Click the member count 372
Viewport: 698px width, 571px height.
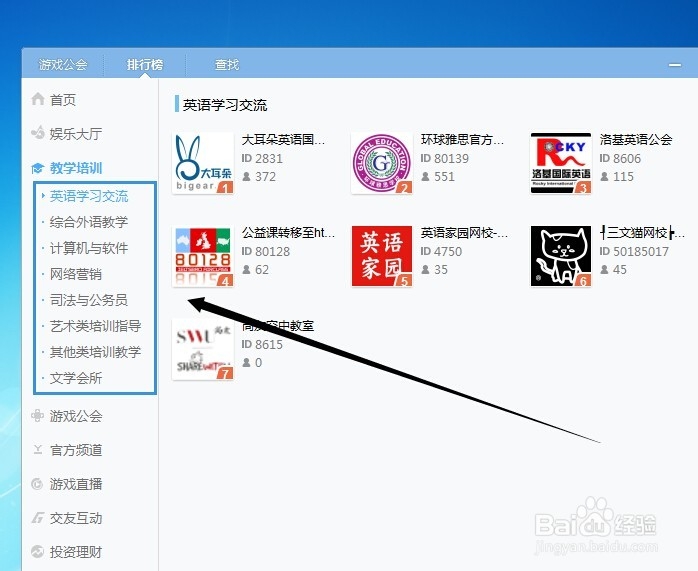tap(265, 177)
